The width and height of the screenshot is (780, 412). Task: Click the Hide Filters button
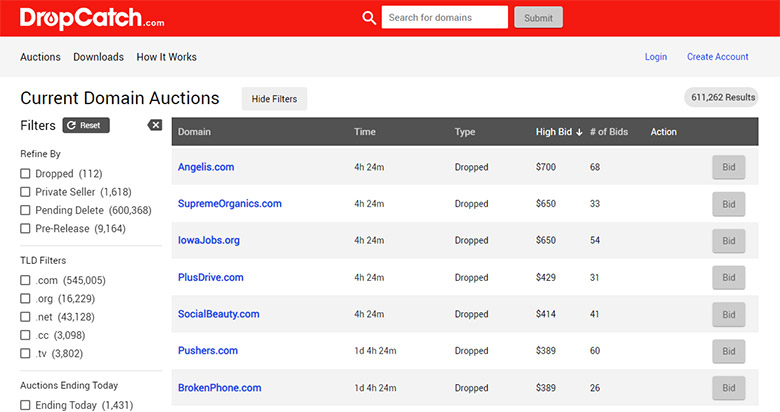click(x=274, y=99)
